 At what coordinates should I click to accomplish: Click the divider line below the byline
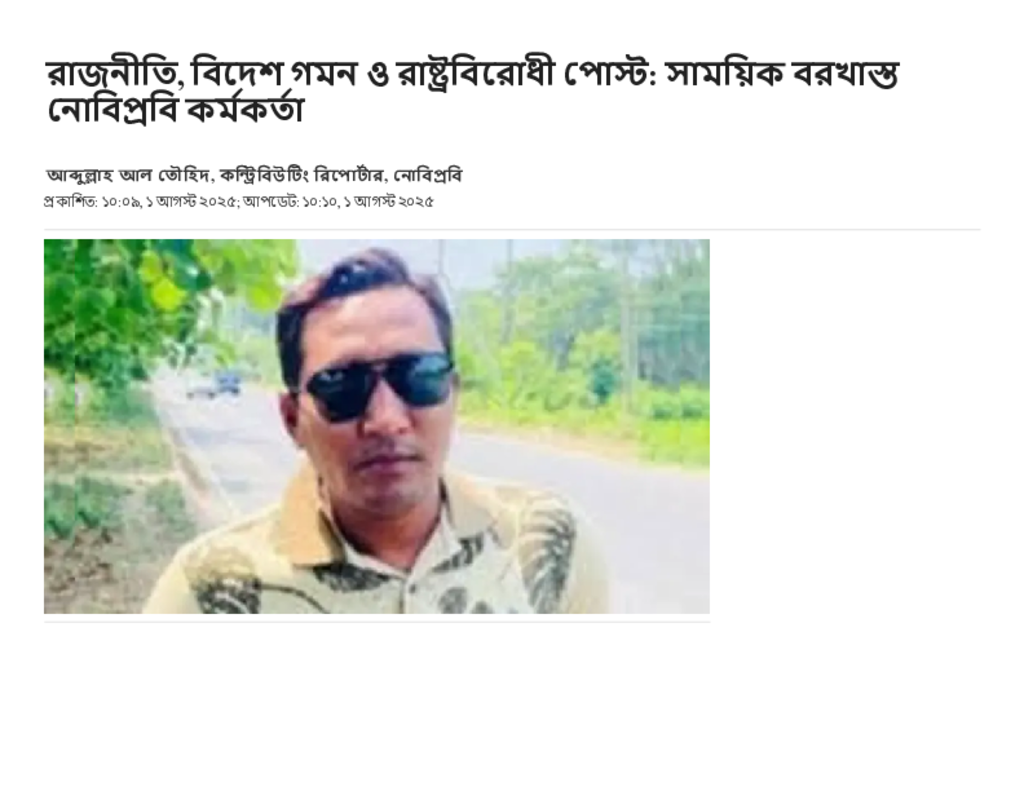tap(512, 230)
